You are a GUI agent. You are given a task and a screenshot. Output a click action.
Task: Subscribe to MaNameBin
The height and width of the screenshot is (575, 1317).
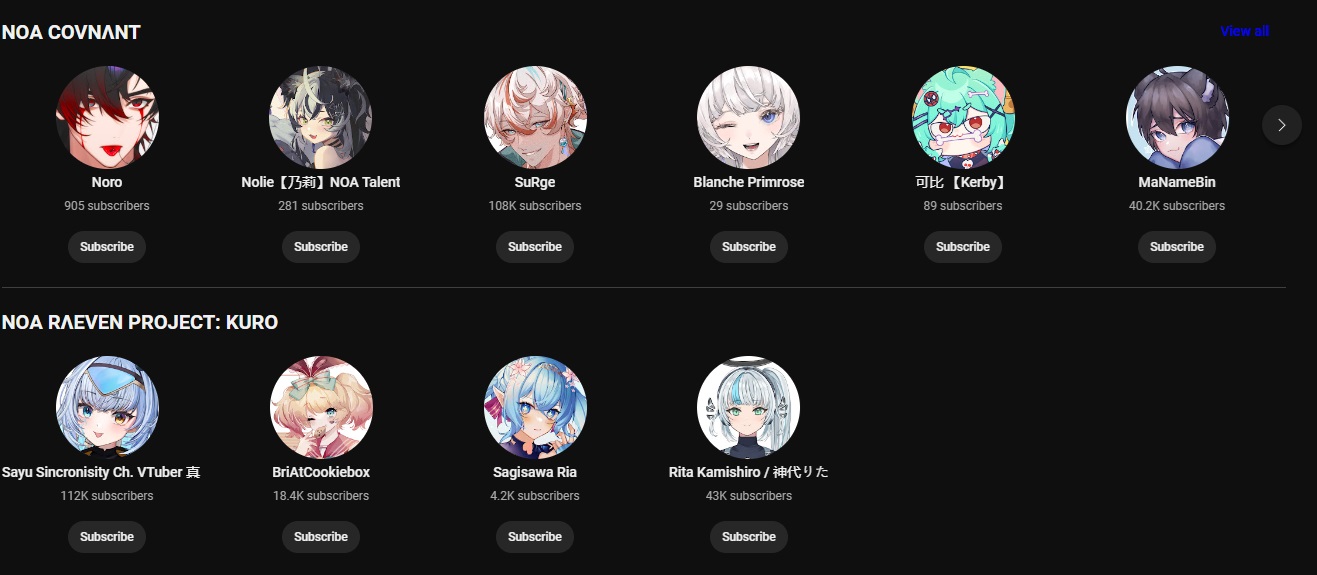(x=1177, y=247)
